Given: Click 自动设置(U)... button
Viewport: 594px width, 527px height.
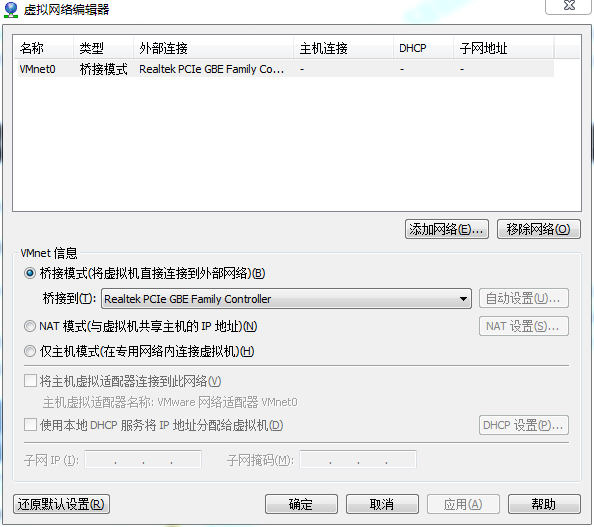Looking at the screenshot, I should click(x=524, y=299).
